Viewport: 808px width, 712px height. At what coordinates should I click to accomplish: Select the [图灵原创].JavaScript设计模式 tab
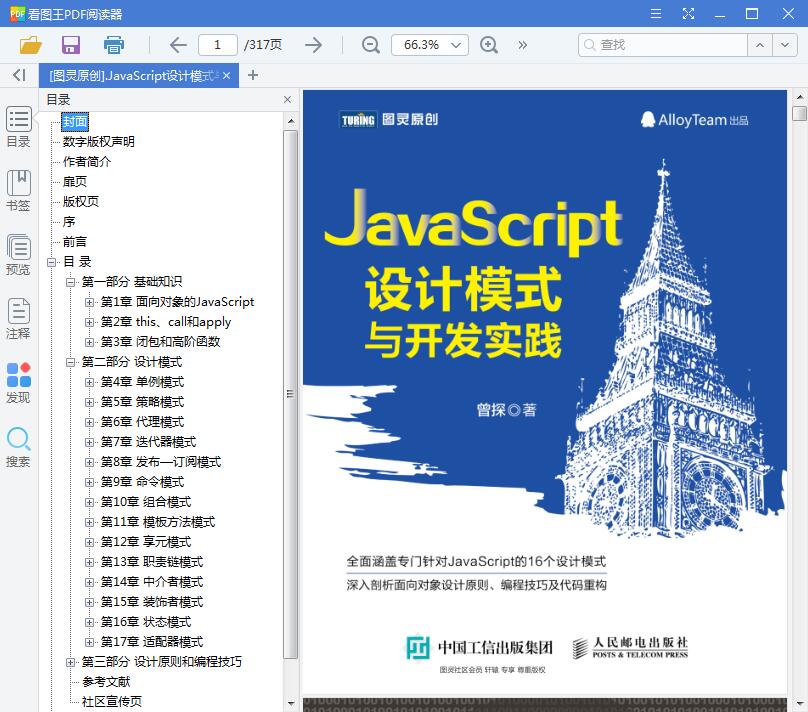(139, 76)
